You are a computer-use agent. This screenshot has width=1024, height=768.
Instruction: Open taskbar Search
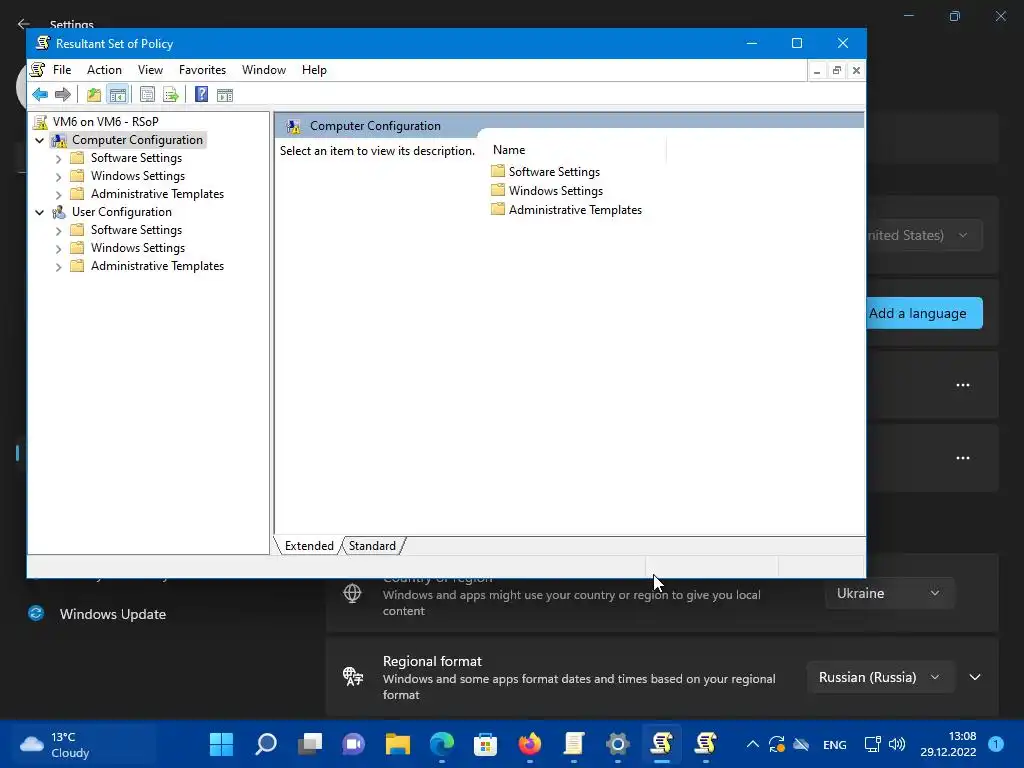[266, 744]
